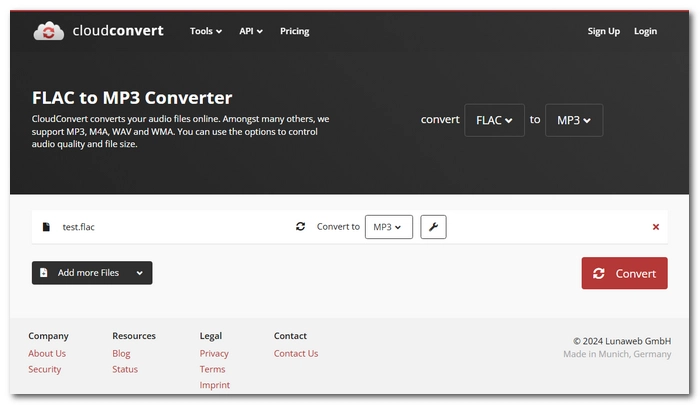Click the FLAC to MP3 Converter heading

pyautogui.click(x=132, y=98)
